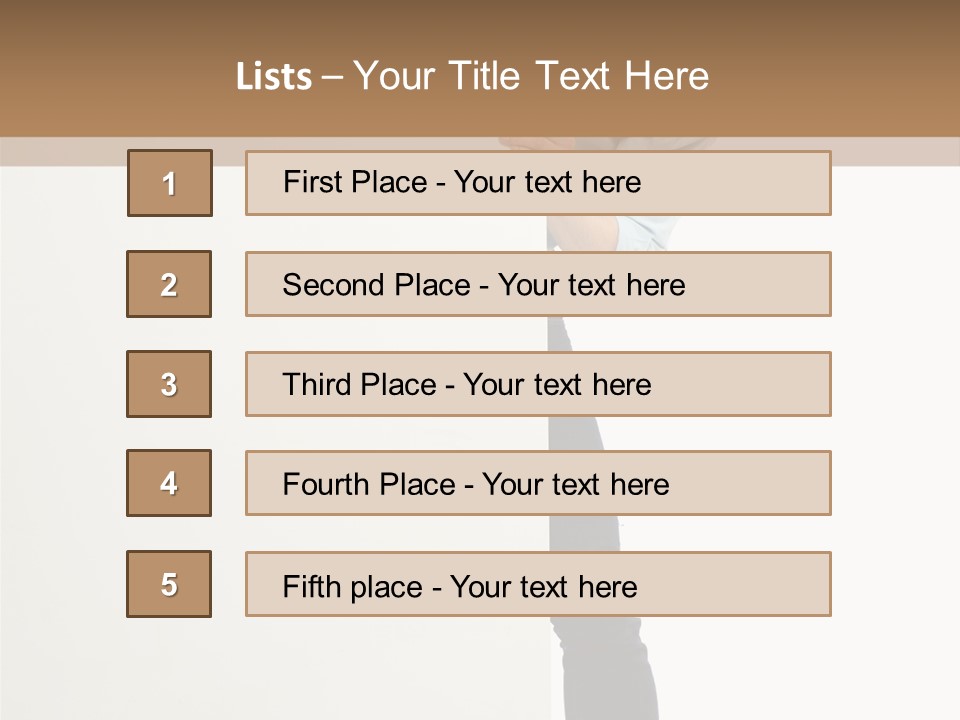960x720 pixels.
Task: Click 'Your text here' in Fourth Place row
Action: [x=575, y=485]
